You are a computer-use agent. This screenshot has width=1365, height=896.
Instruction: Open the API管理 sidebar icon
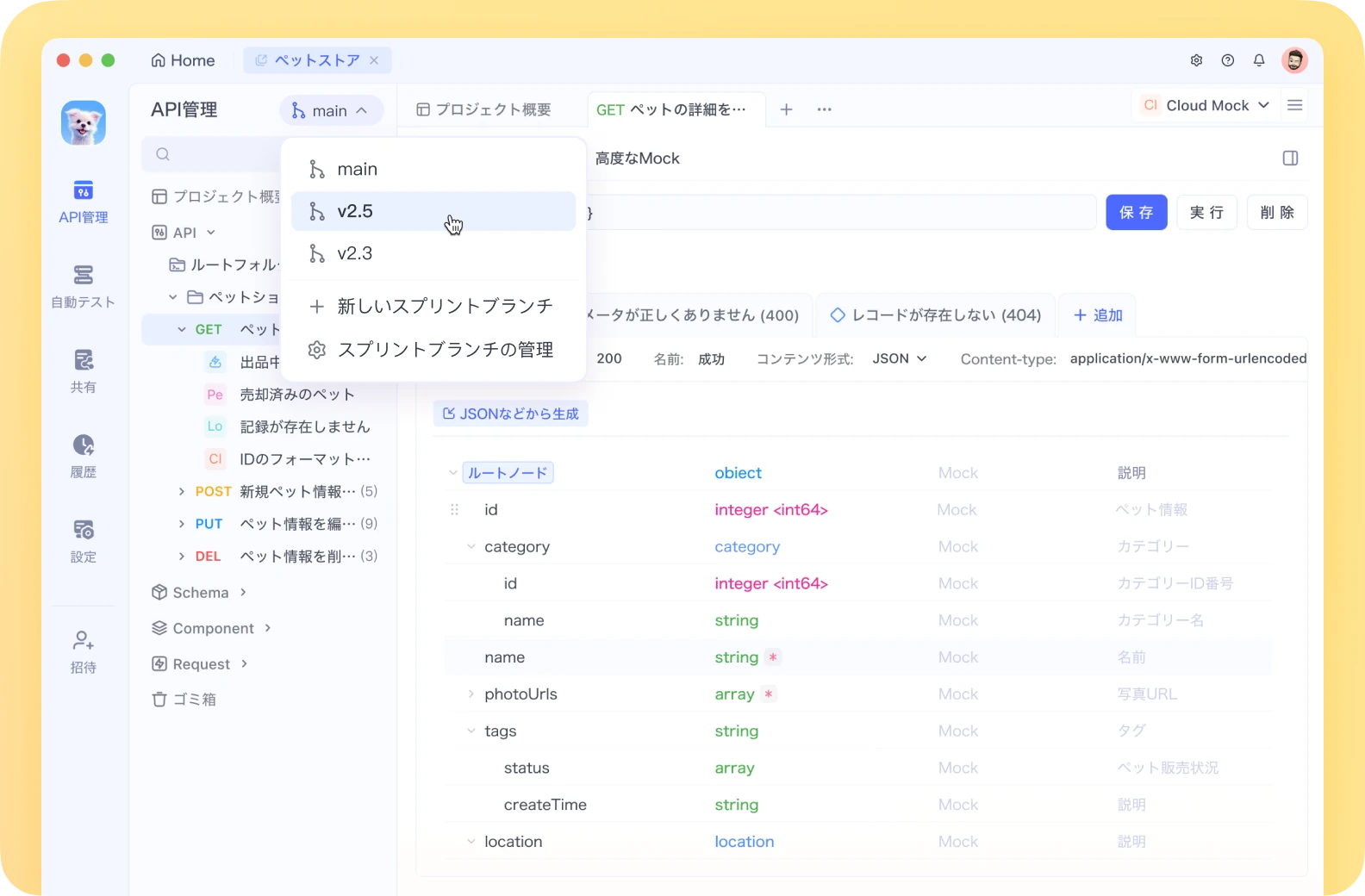click(83, 202)
